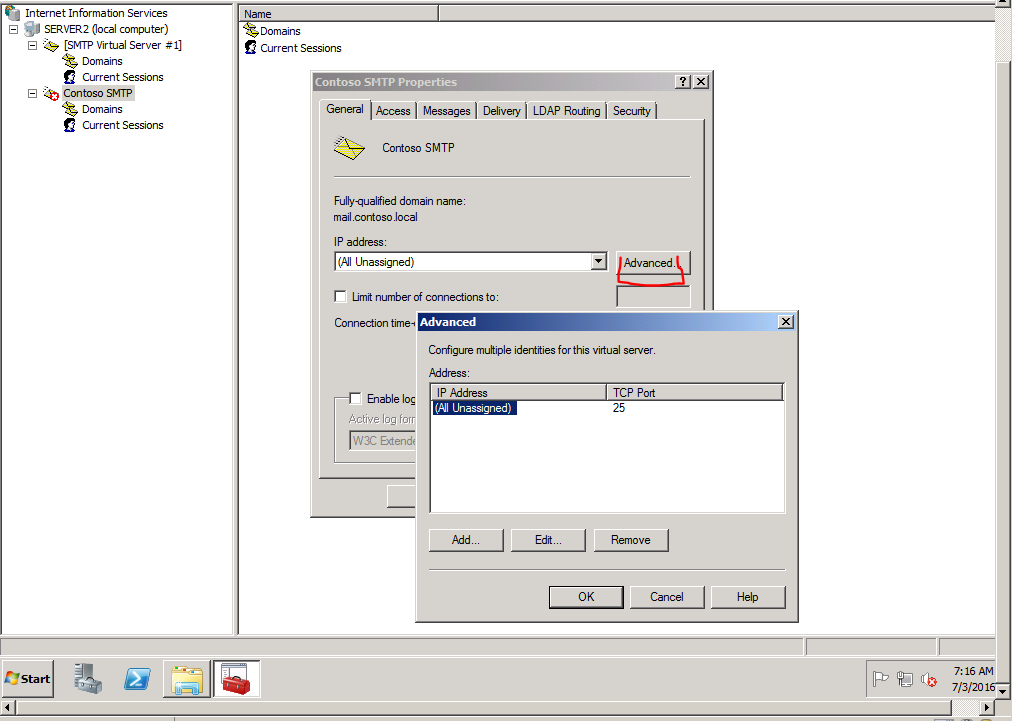Click Current Sessions icon under SMTP Virtual Server #1
Screen dimensions: 1012x721
pos(70,77)
